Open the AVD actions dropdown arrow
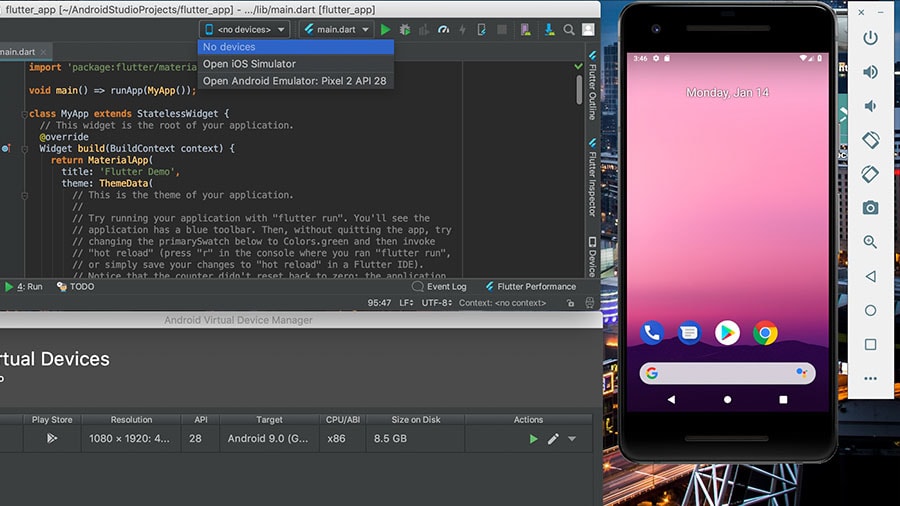The height and width of the screenshot is (506, 900). (572, 439)
